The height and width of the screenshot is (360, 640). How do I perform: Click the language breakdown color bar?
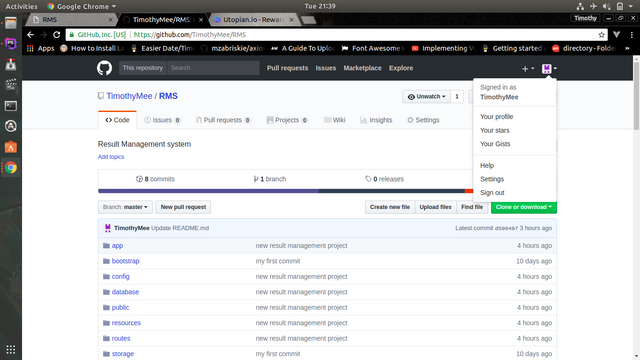click(x=285, y=191)
